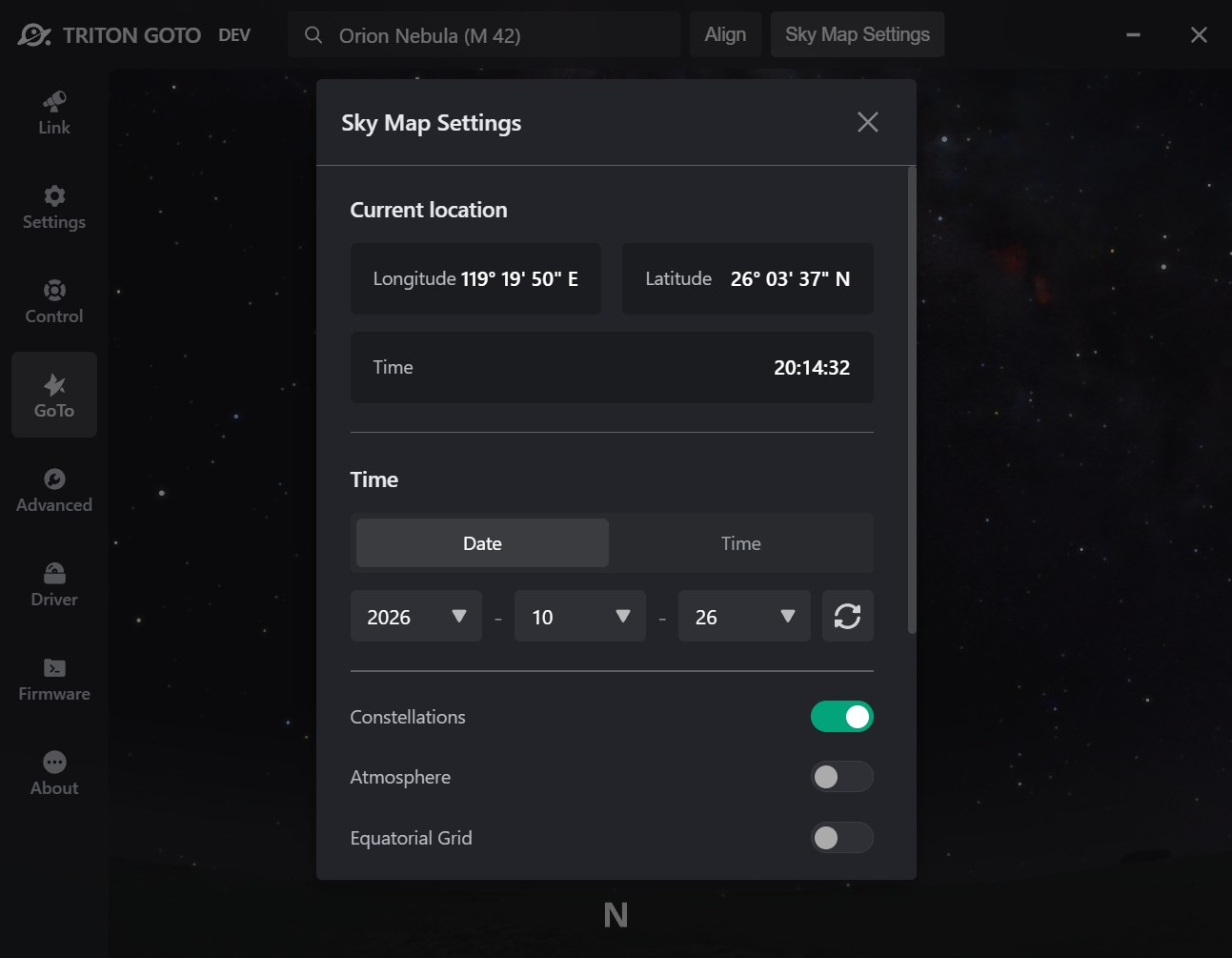Click the N compass marker on sky map

tap(616, 915)
